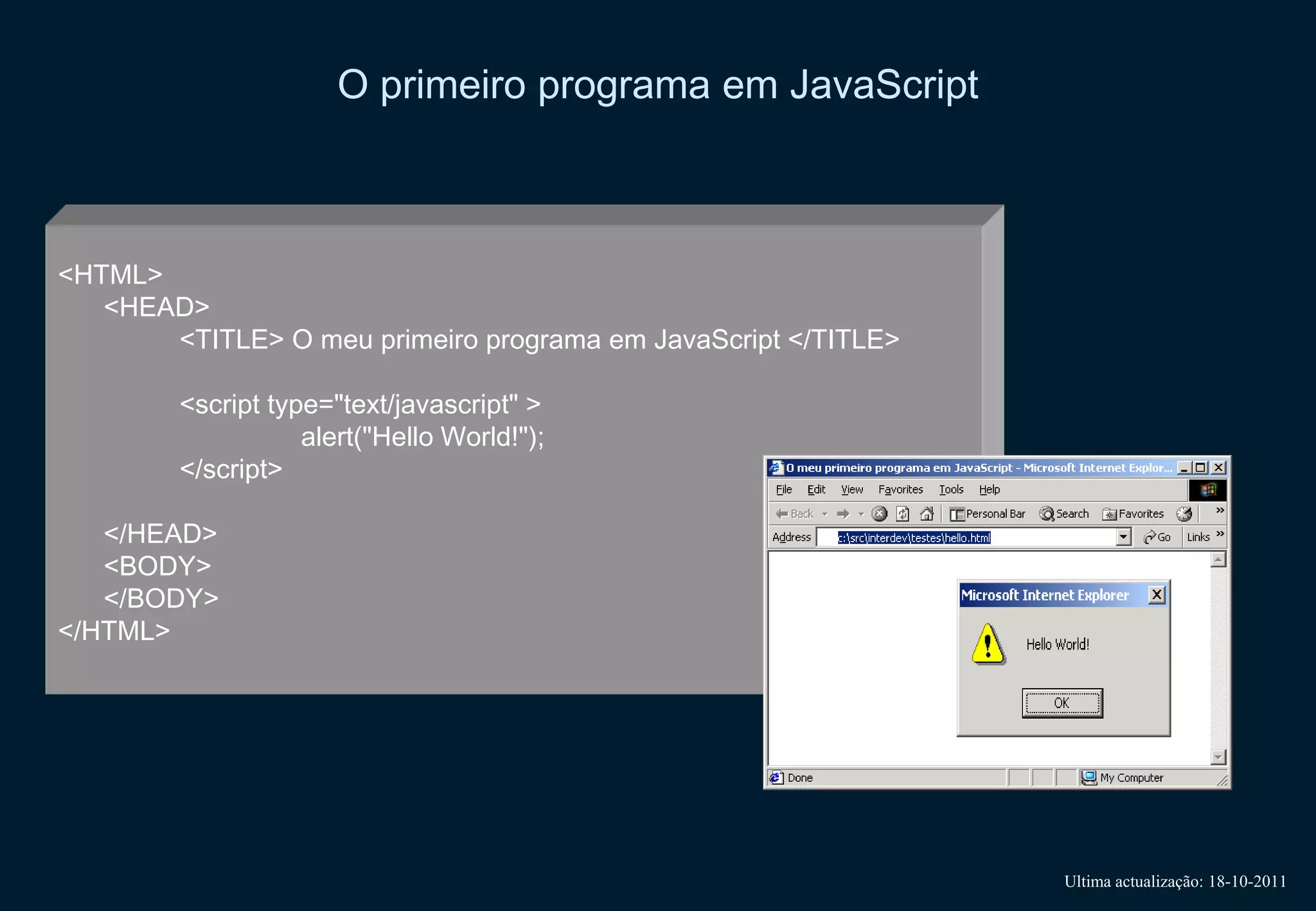Open the Favorites menu
Viewport: 1316px width, 911px height.
pos(900,490)
